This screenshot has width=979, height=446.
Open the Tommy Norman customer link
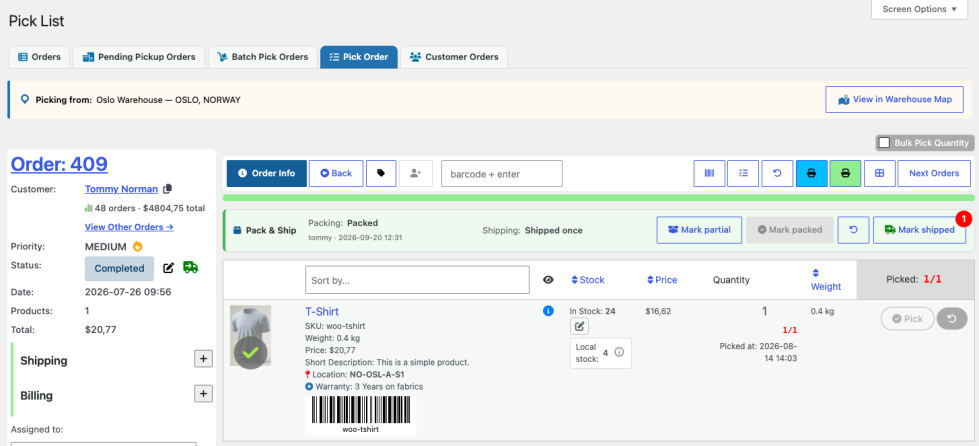[121, 189]
